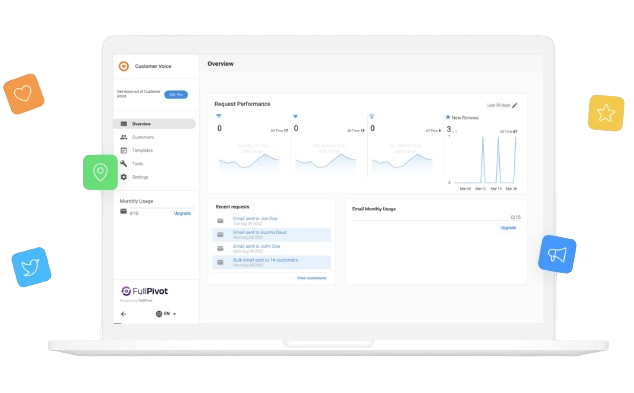Click the Email Monthly Usage progress bar
This screenshot has height=393, width=634.
point(436,221)
